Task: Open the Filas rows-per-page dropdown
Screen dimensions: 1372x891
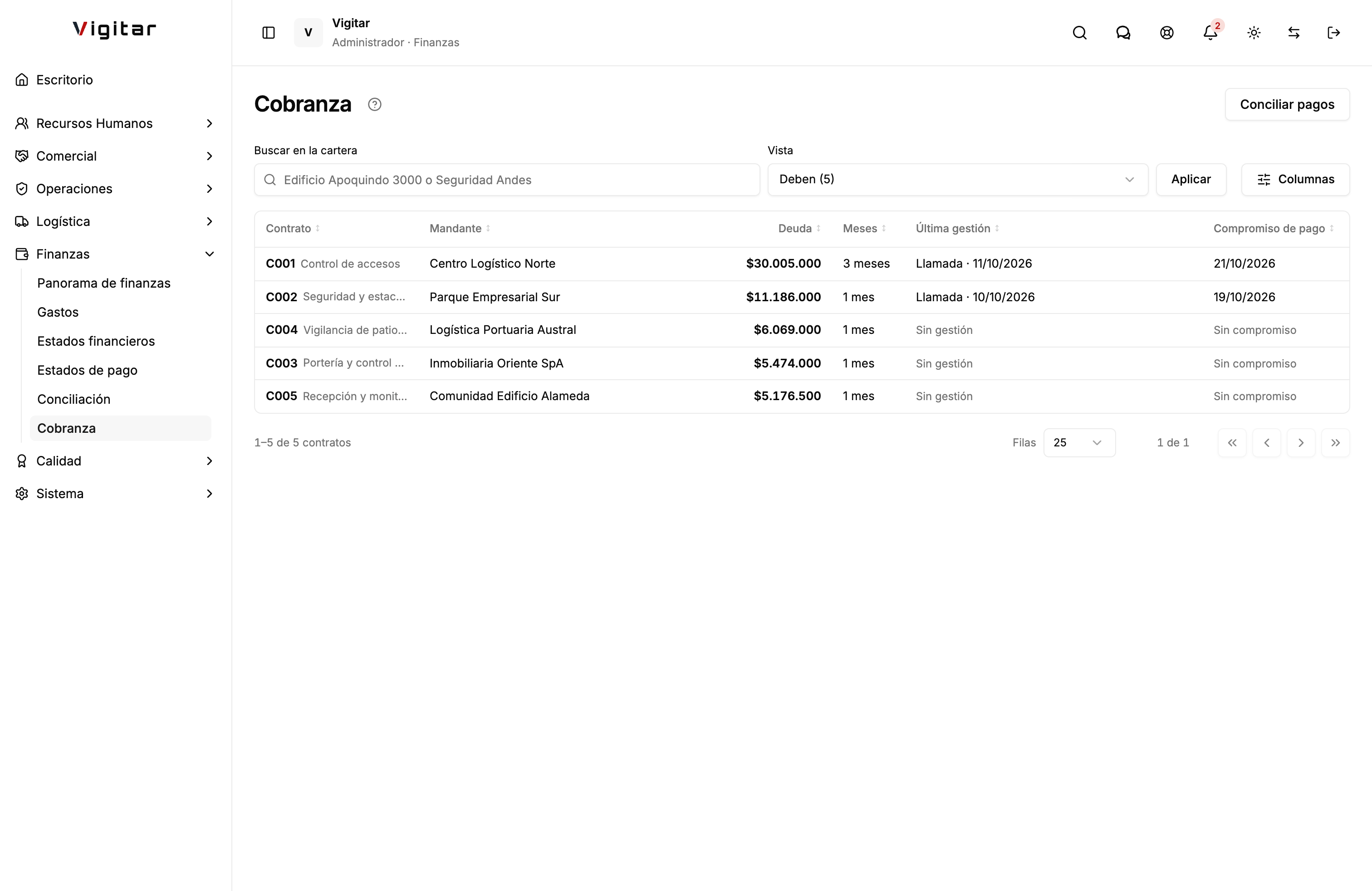Action: click(1079, 443)
